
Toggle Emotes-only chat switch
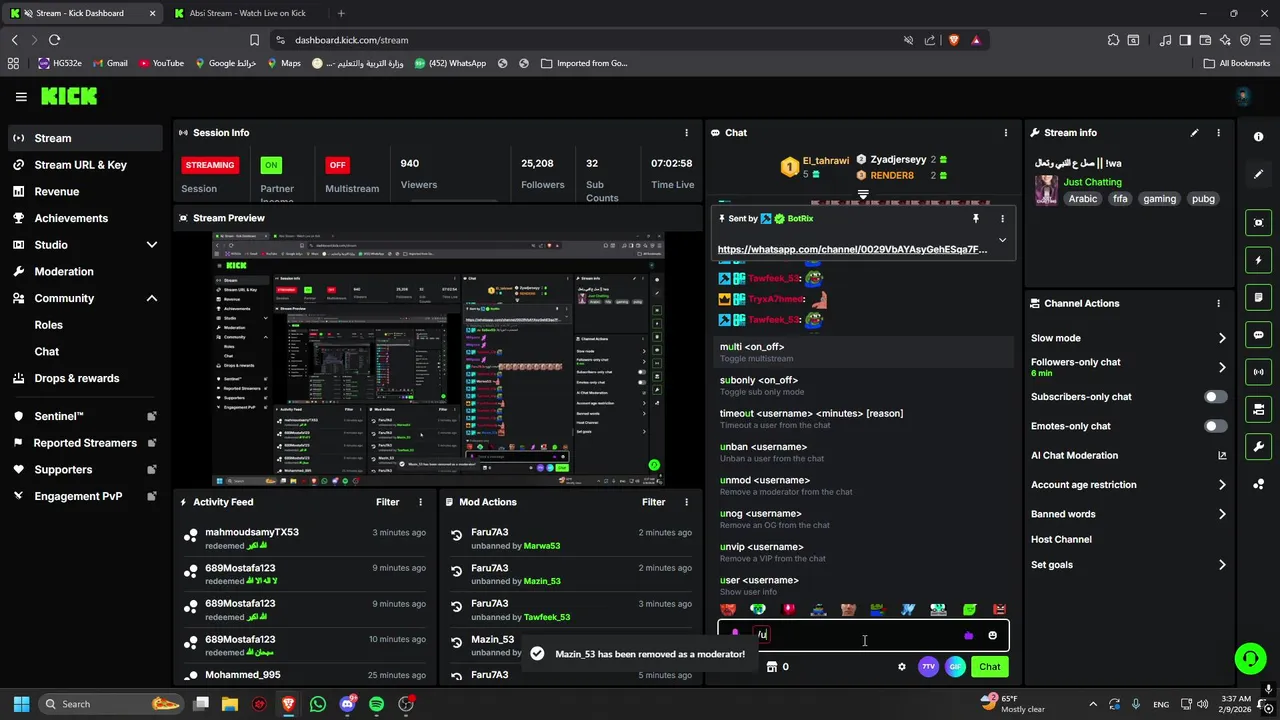tap(1215, 426)
